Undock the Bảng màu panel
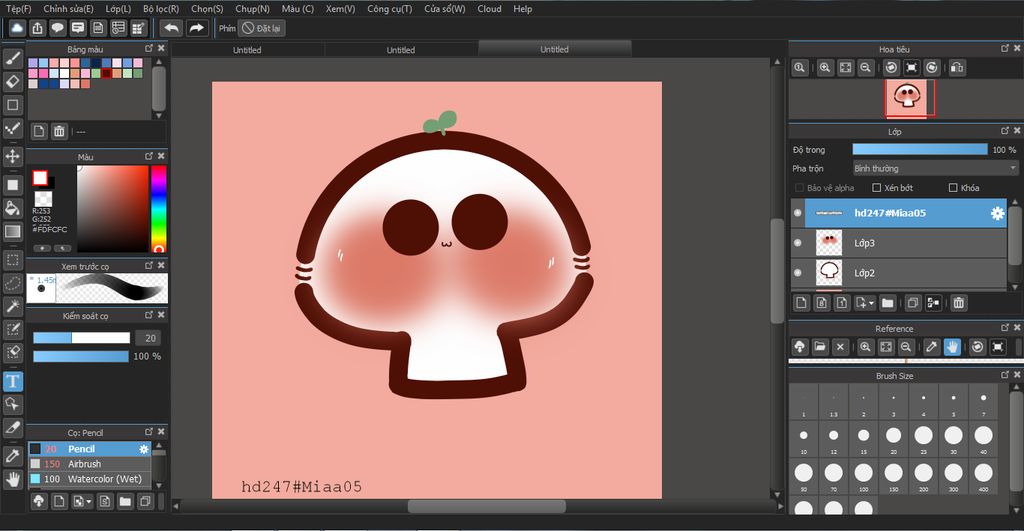1024x531 pixels. (x=149, y=48)
